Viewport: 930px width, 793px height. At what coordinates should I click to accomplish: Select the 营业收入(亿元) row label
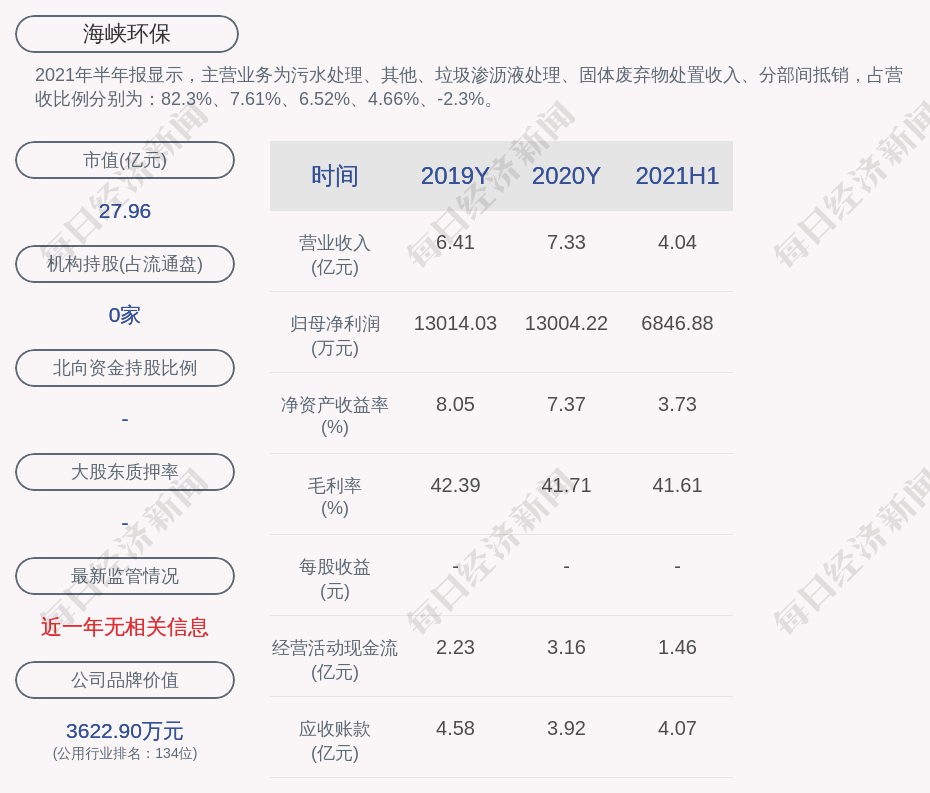point(334,255)
